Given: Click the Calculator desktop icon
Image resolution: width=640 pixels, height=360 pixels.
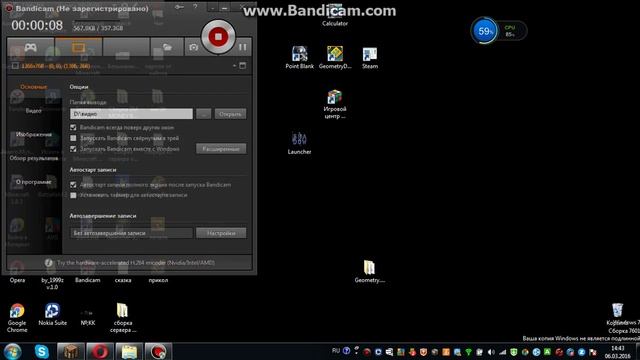Looking at the screenshot, I should pos(335,16).
